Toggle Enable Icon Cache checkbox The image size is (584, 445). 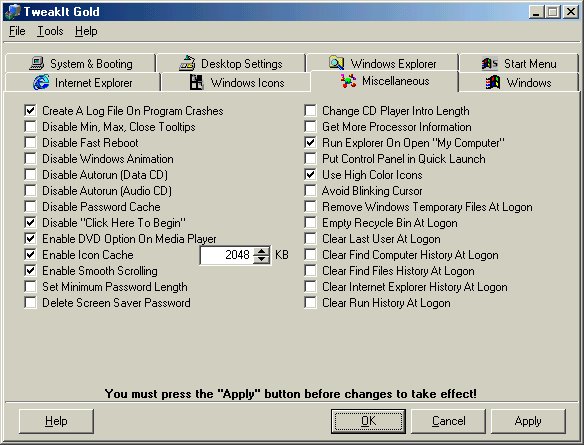click(31, 255)
